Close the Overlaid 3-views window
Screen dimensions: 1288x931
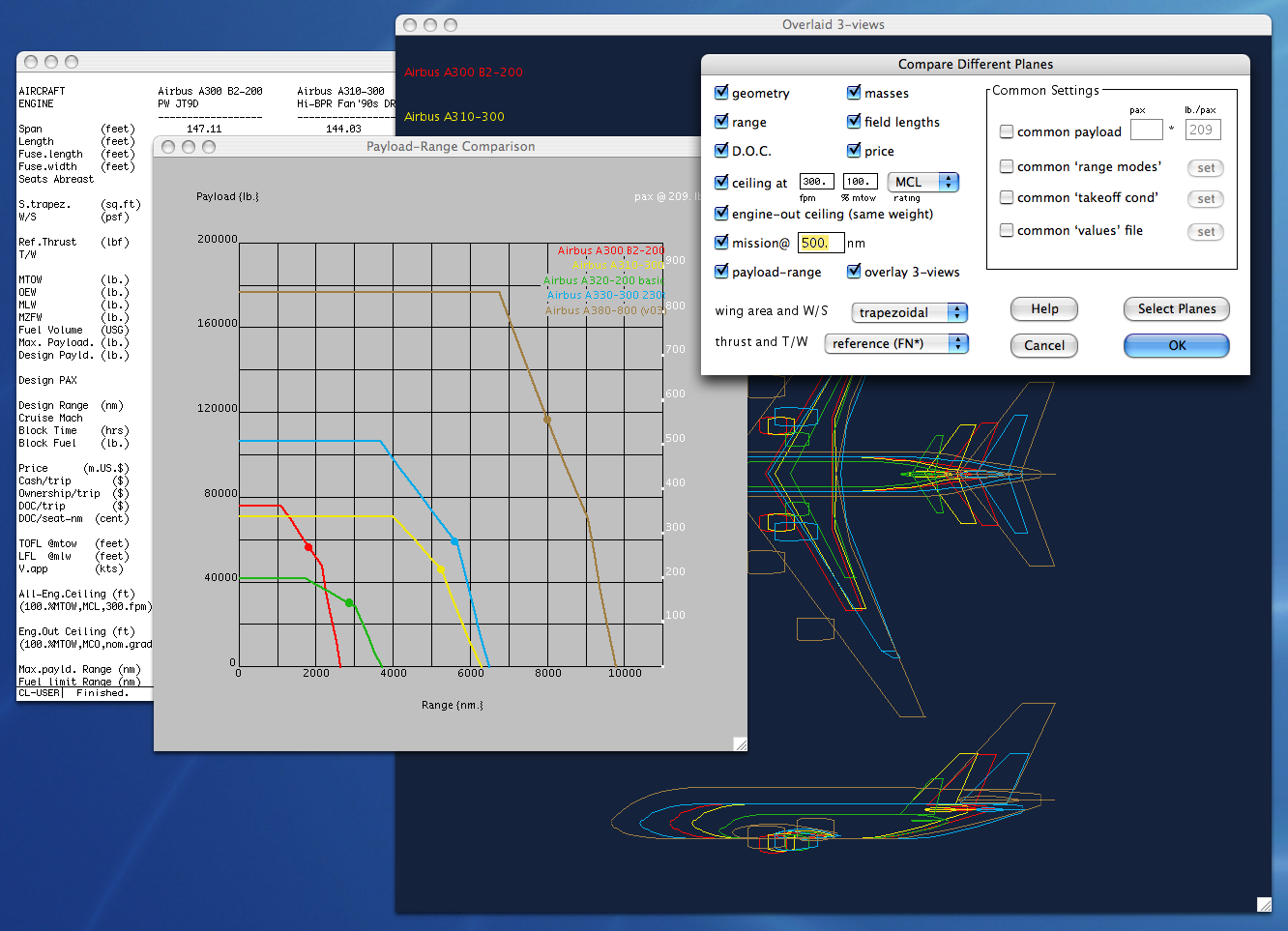coord(410,25)
